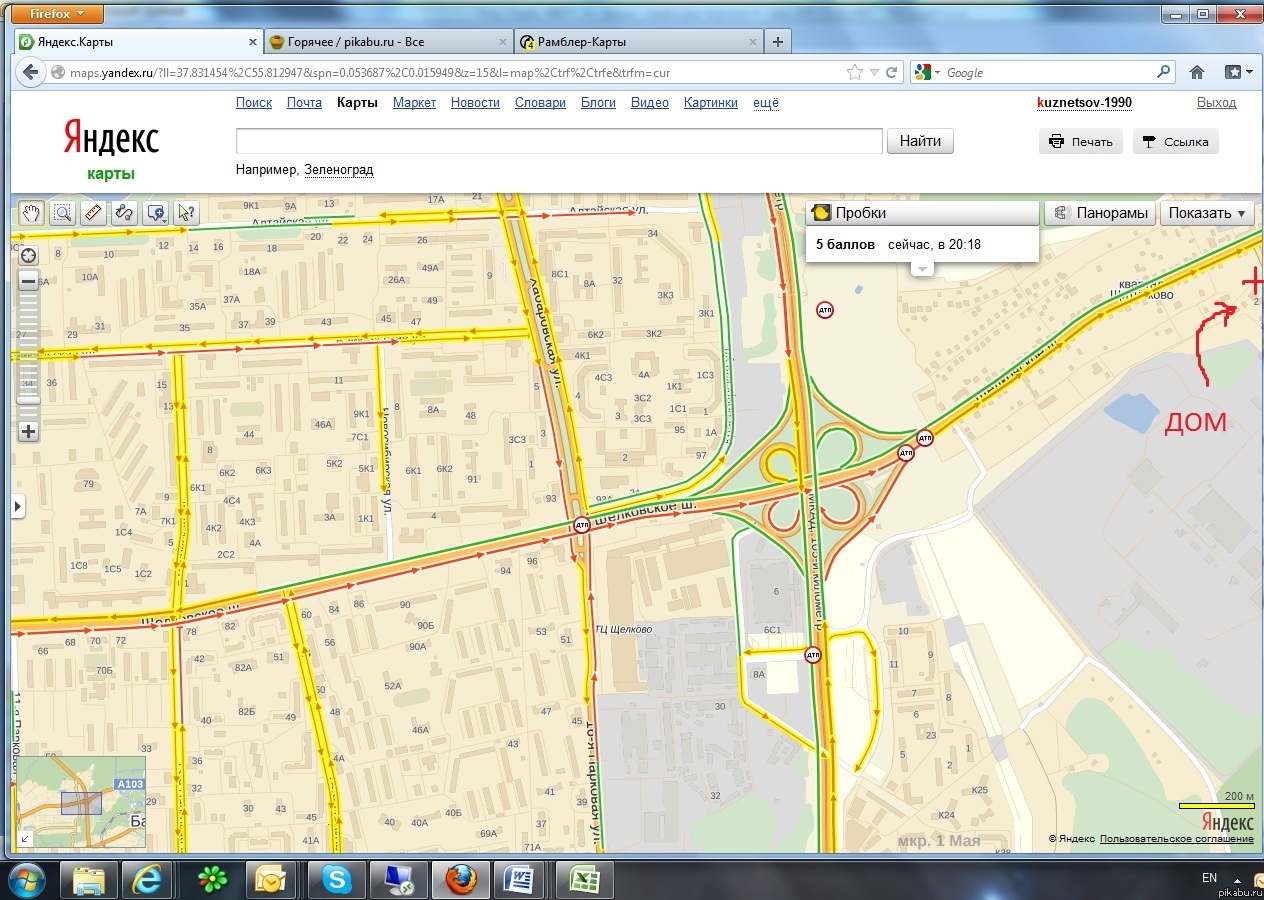Open the Windows Start button
This screenshot has width=1264, height=900.
pos(27,880)
